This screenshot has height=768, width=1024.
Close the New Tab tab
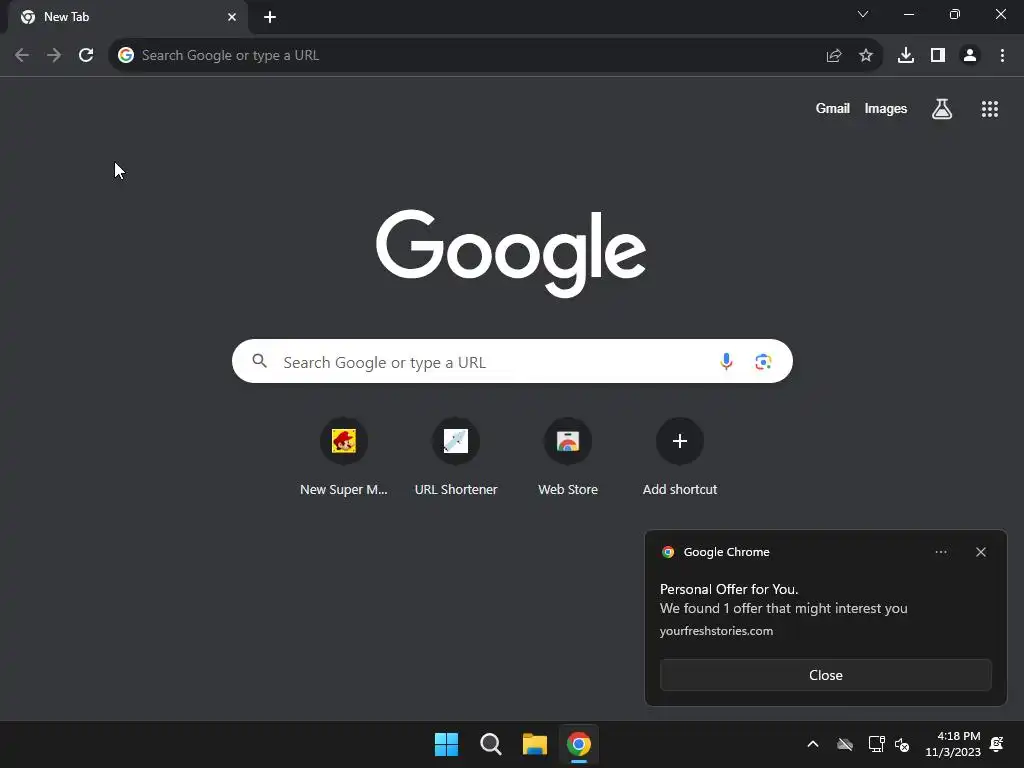[232, 17]
